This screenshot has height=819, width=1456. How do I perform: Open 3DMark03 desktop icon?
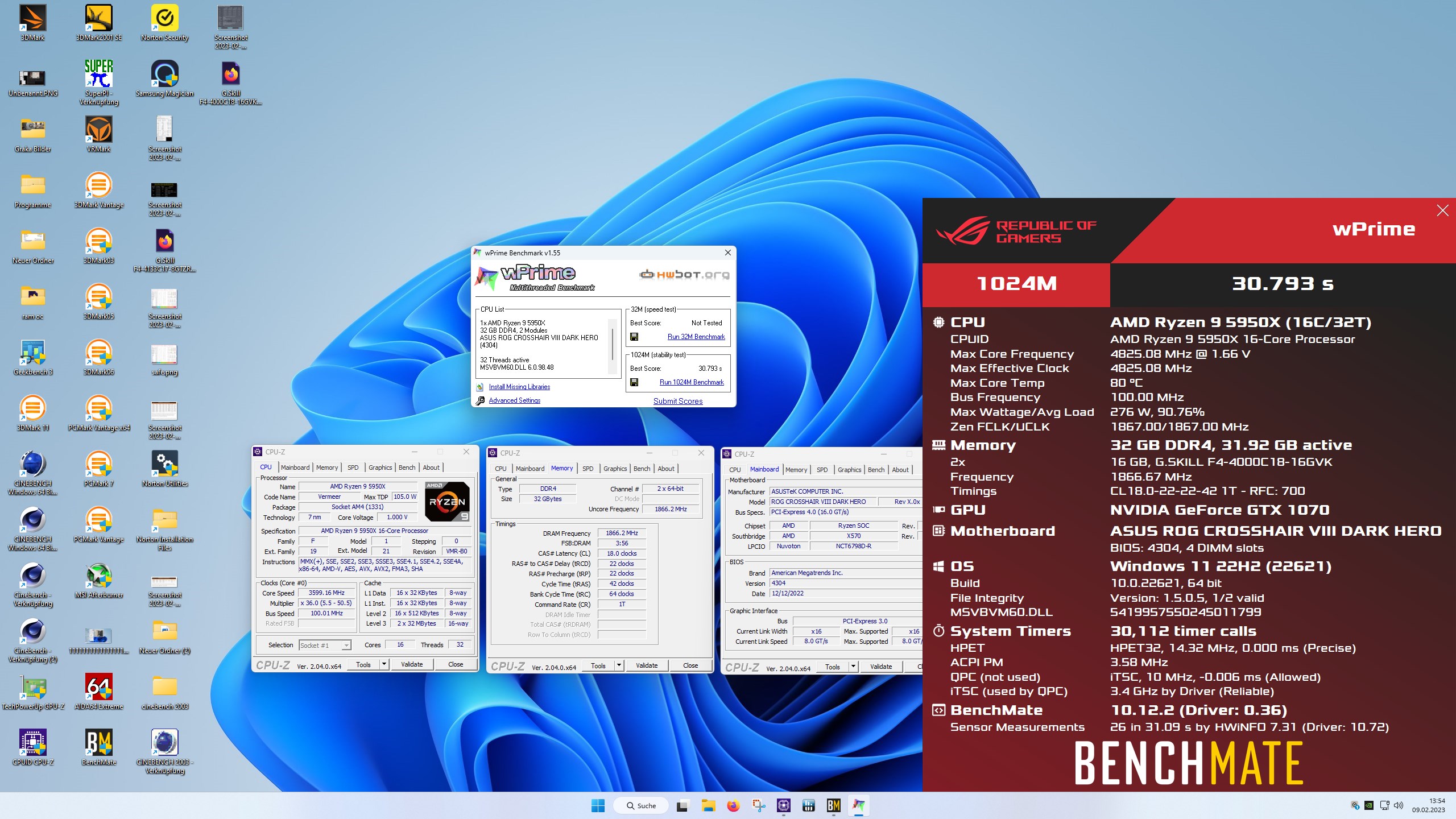coord(98,246)
